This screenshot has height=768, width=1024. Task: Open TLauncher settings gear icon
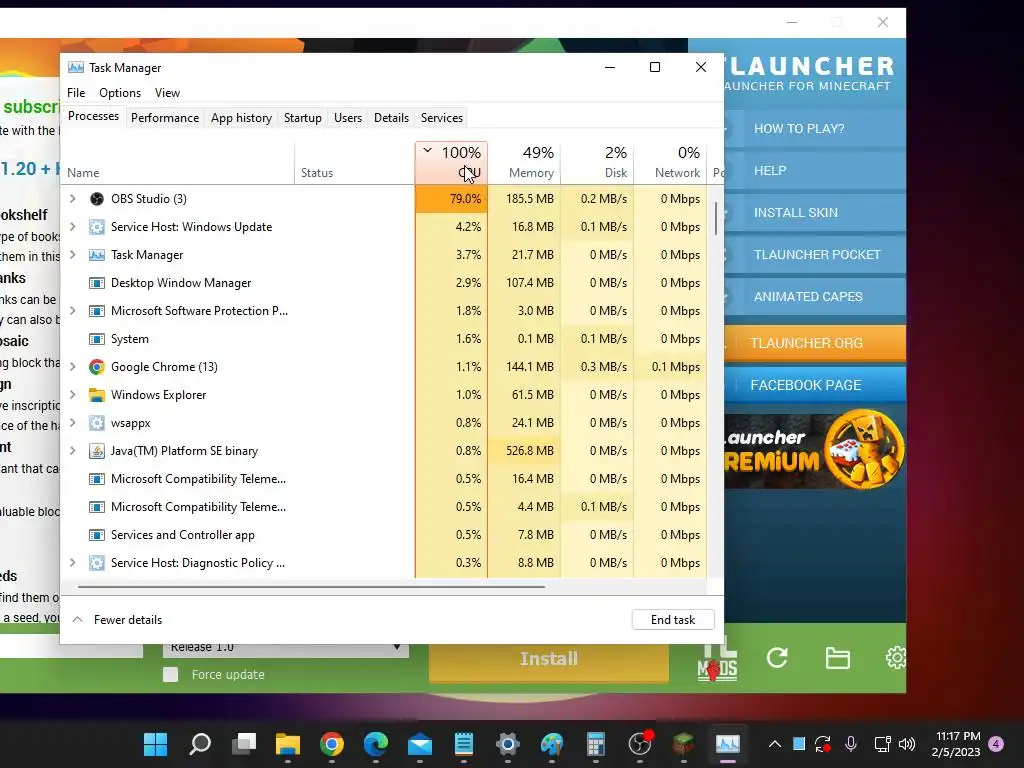(x=895, y=658)
